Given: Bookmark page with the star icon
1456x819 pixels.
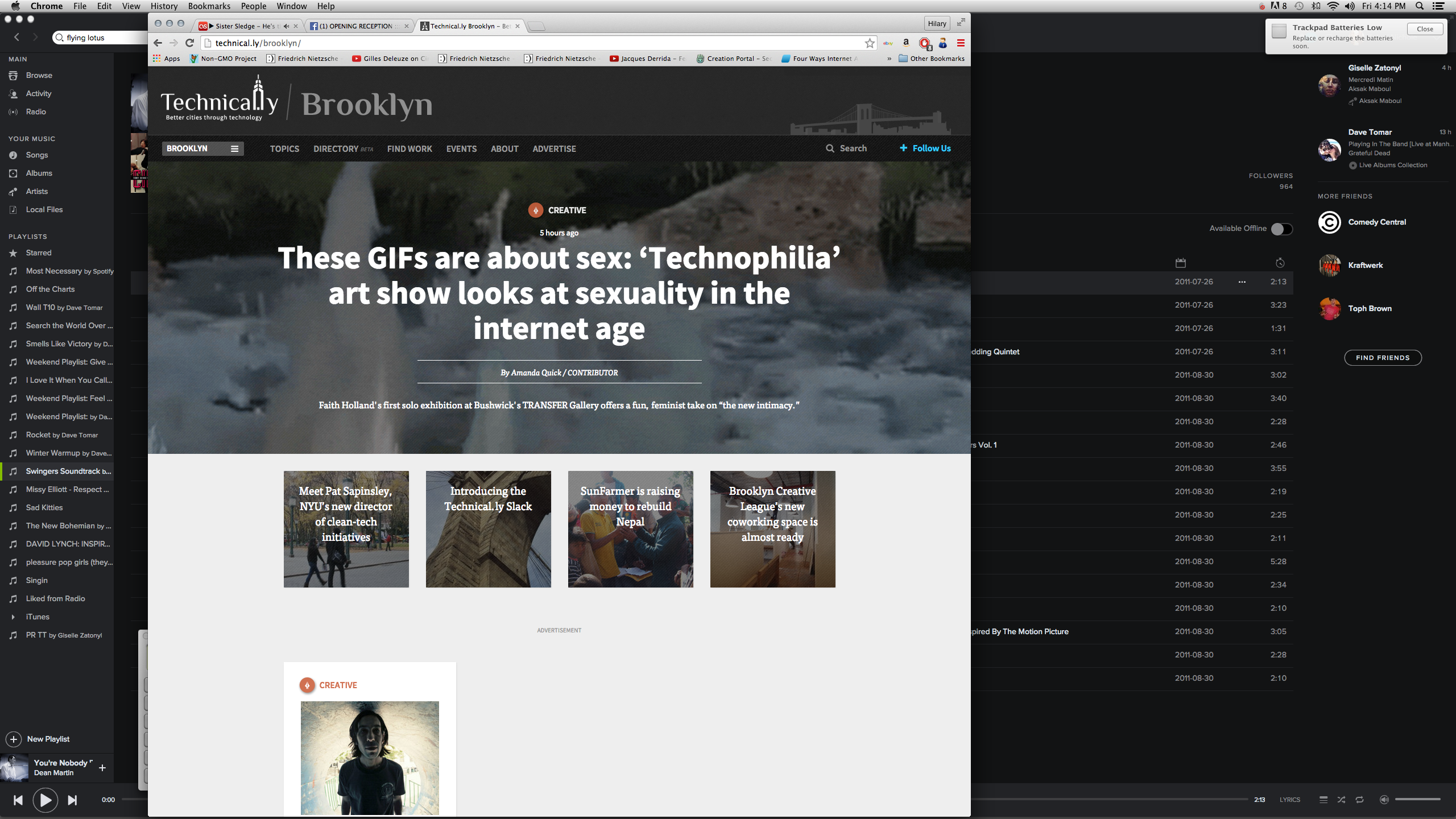Looking at the screenshot, I should 870,43.
